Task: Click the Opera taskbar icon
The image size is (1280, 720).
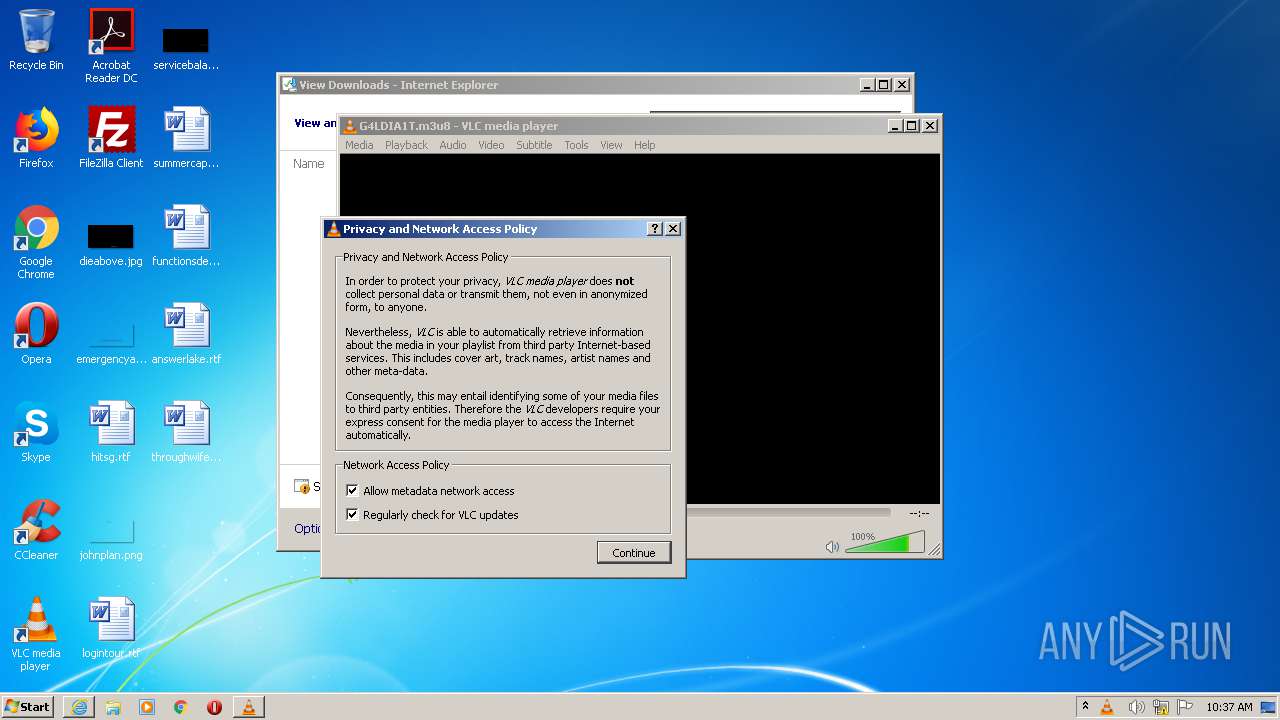Action: tap(214, 707)
